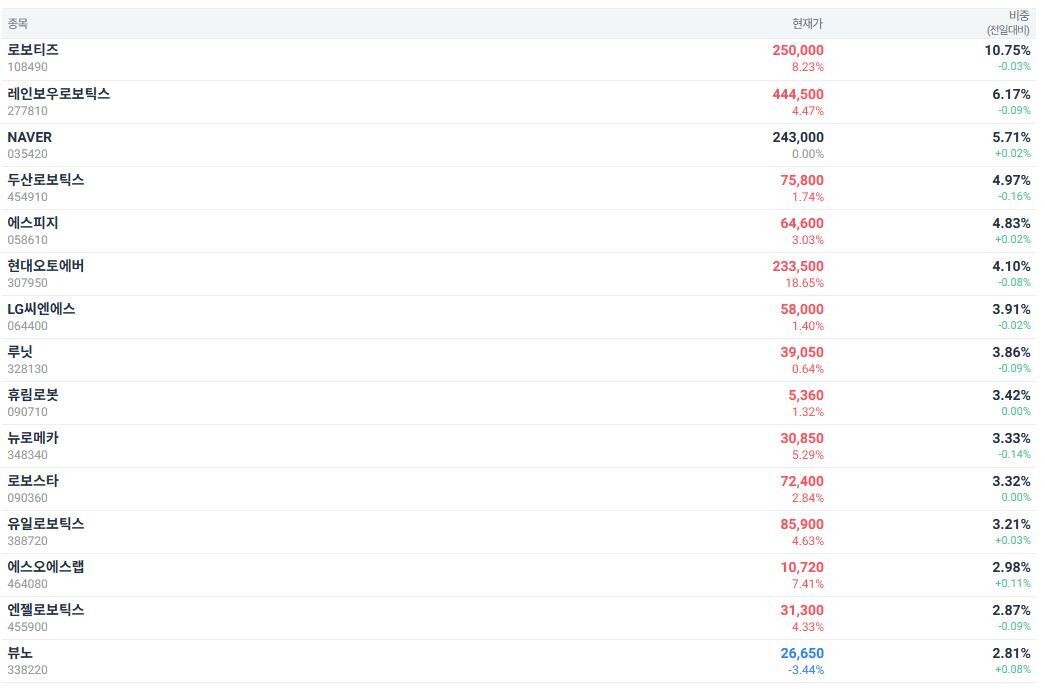Open the 휴림로봇 stock entry

tap(33, 395)
